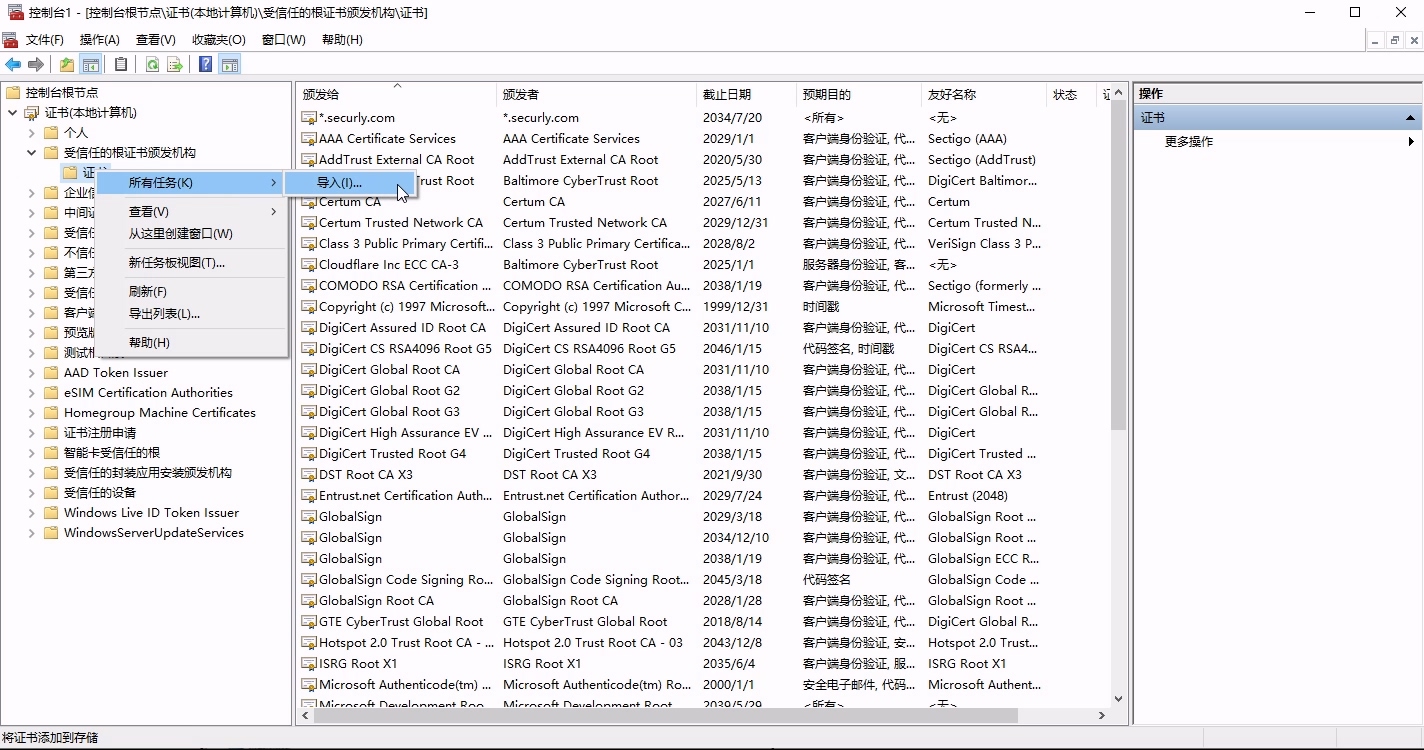Screen dimensions: 1424x750
Task: Click certificate icon of Cloudflare Inc ECC CA-3
Action: [x=309, y=265]
